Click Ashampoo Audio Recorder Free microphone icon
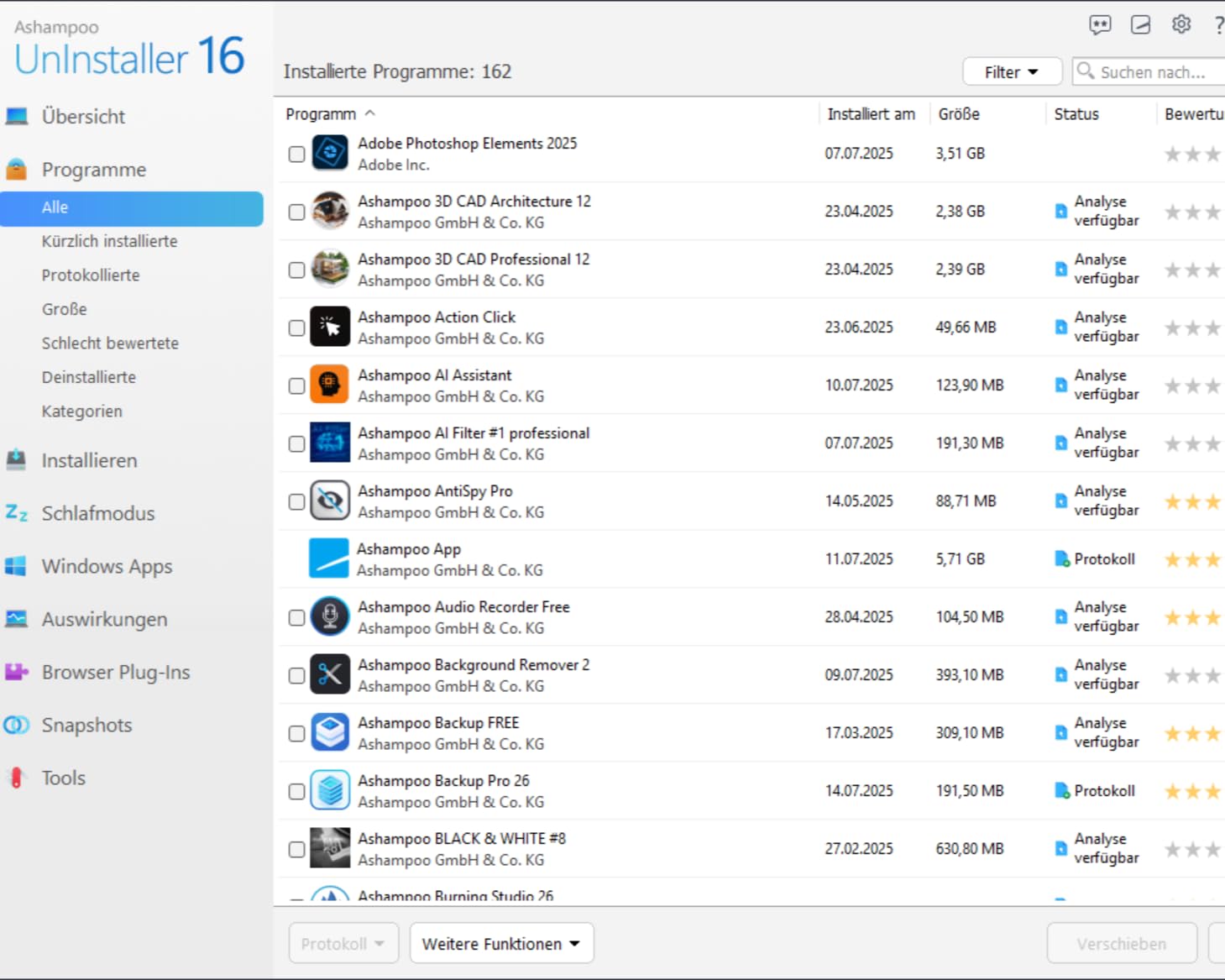Image resolution: width=1225 pixels, height=980 pixels. coord(330,616)
